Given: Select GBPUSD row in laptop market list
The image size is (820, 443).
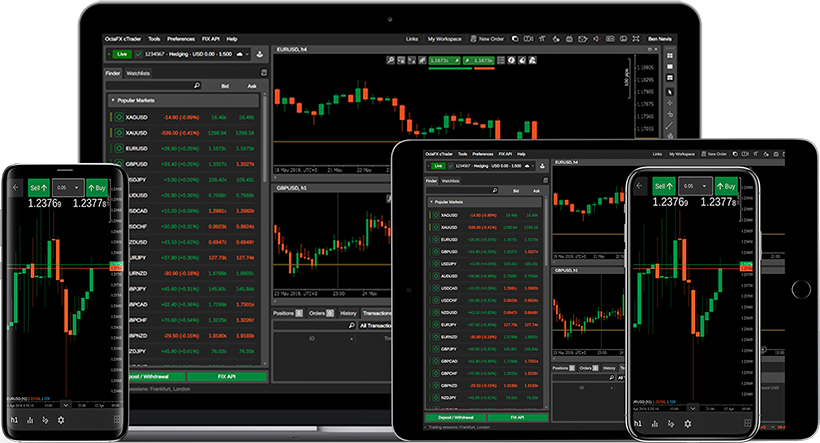Looking at the screenshot, I should (x=184, y=164).
